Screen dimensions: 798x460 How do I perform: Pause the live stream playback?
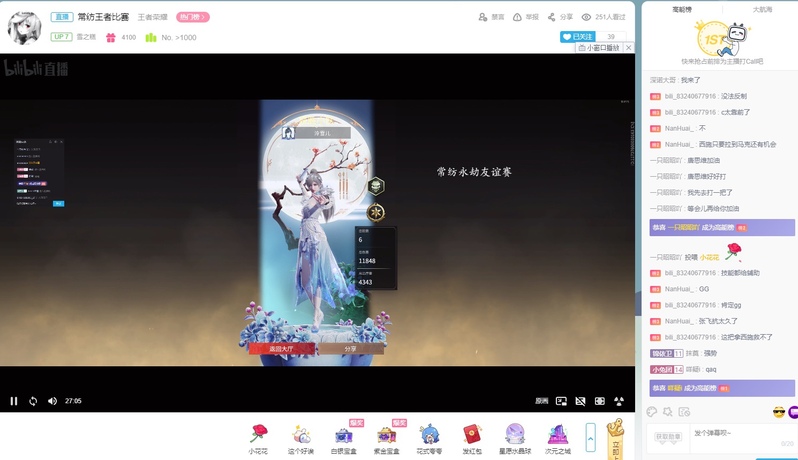(14, 401)
